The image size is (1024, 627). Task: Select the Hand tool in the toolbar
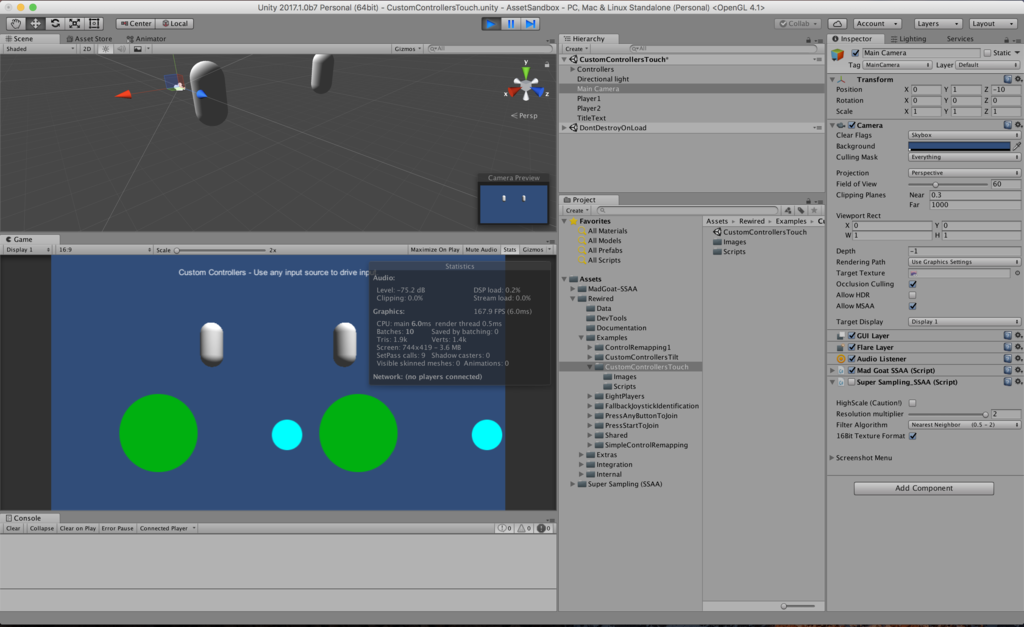(x=16, y=24)
